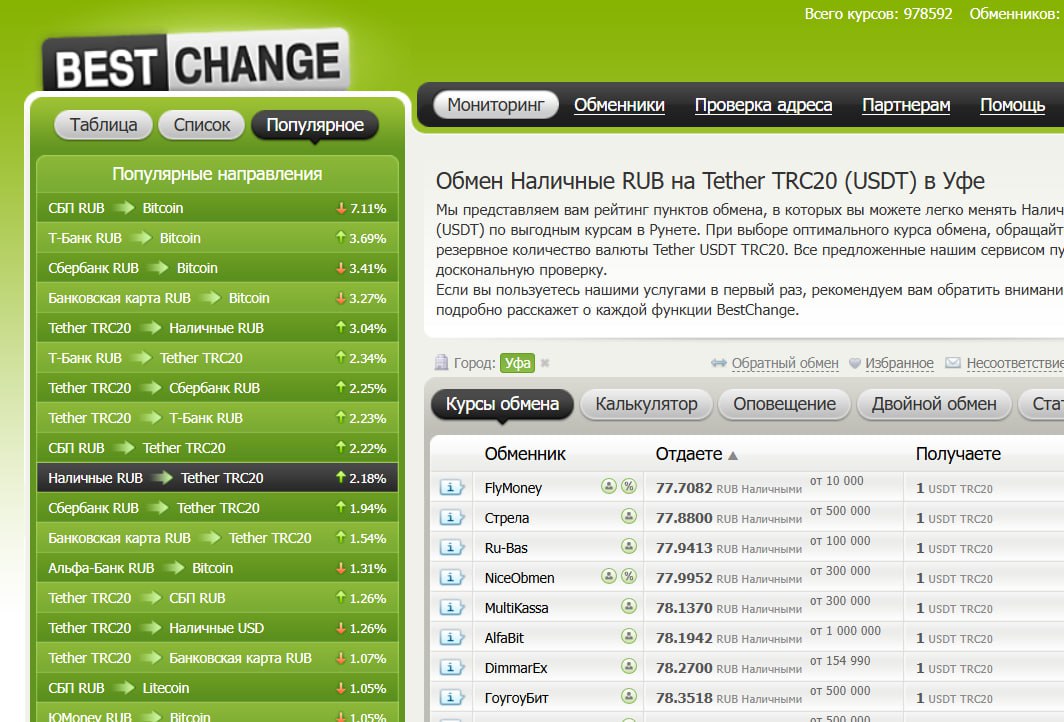The height and width of the screenshot is (722, 1064).
Task: Select Наличные RUB to Tether TRC20 direction
Action: (x=217, y=478)
